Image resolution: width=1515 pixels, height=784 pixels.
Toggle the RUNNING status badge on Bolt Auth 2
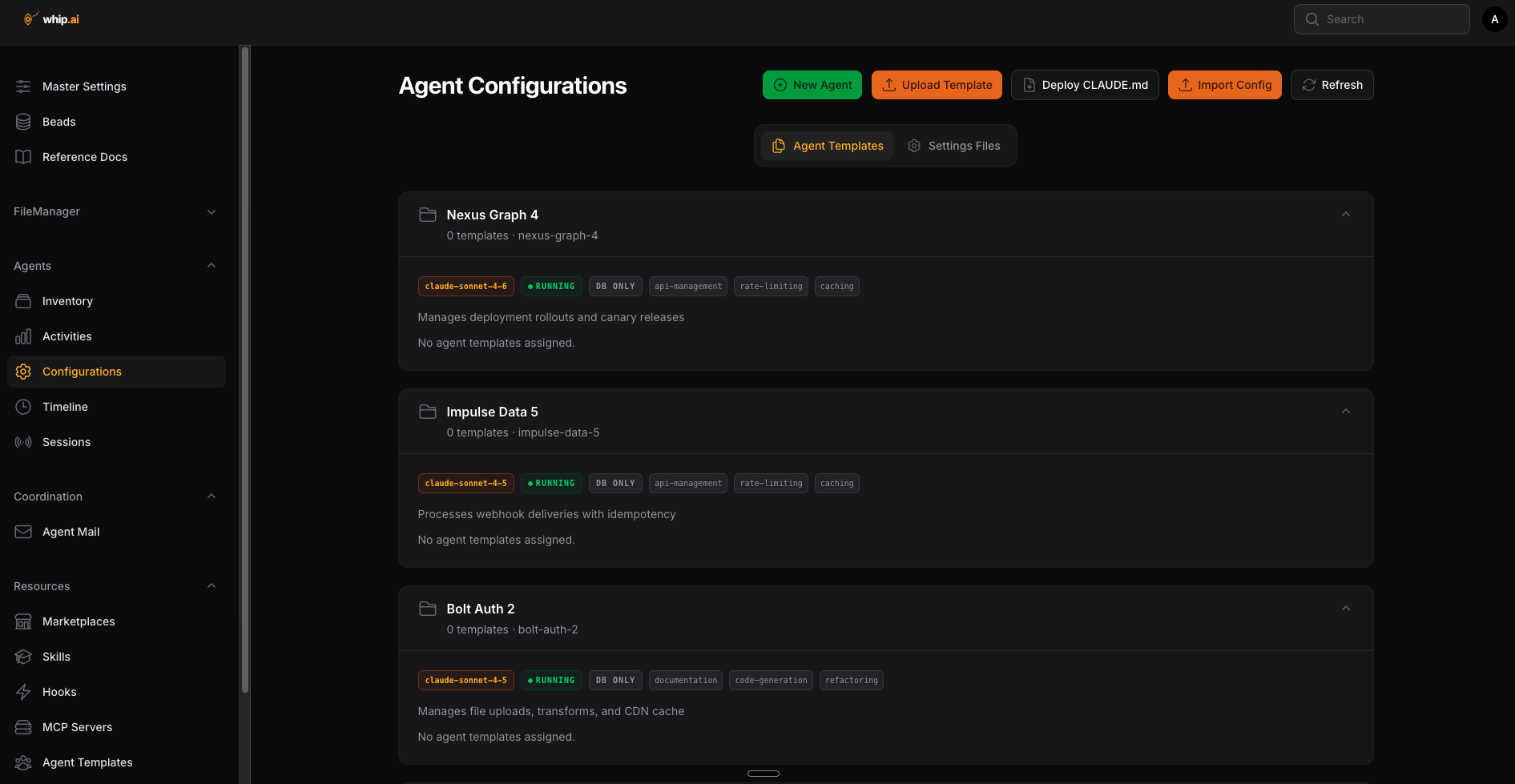click(x=551, y=680)
